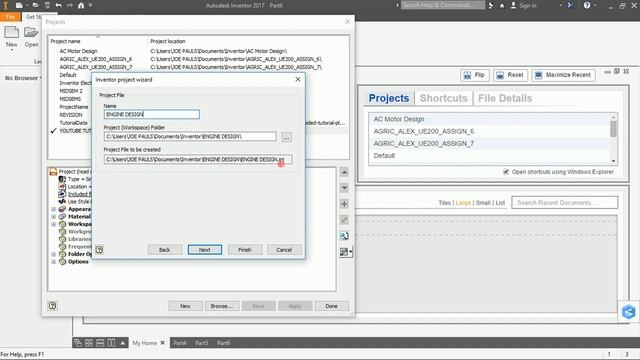Click the star favorites icon near search
Viewport: 640px width, 360px height.
pos(502,5)
